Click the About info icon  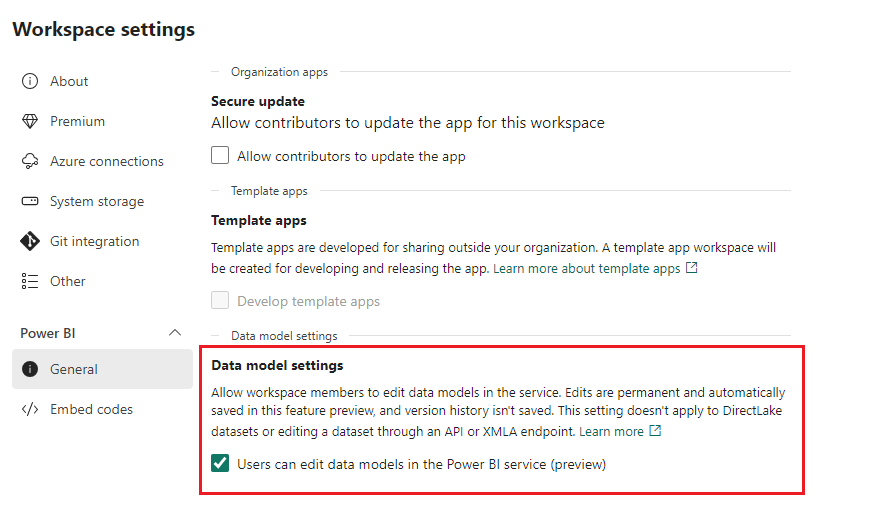click(30, 81)
